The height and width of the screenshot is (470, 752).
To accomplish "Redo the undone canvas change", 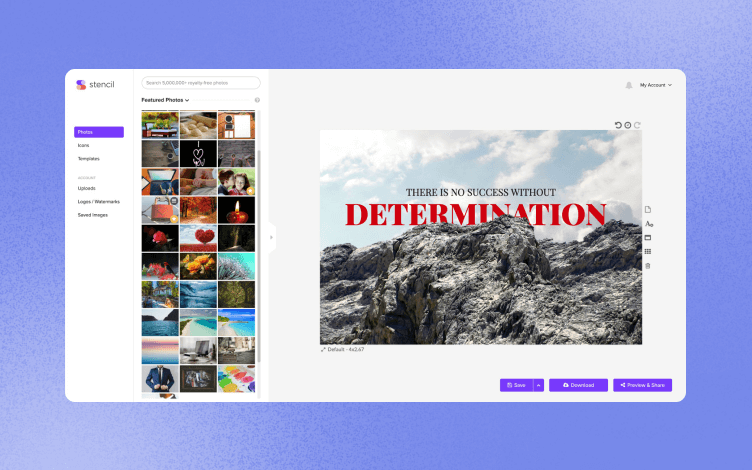I will [637, 125].
